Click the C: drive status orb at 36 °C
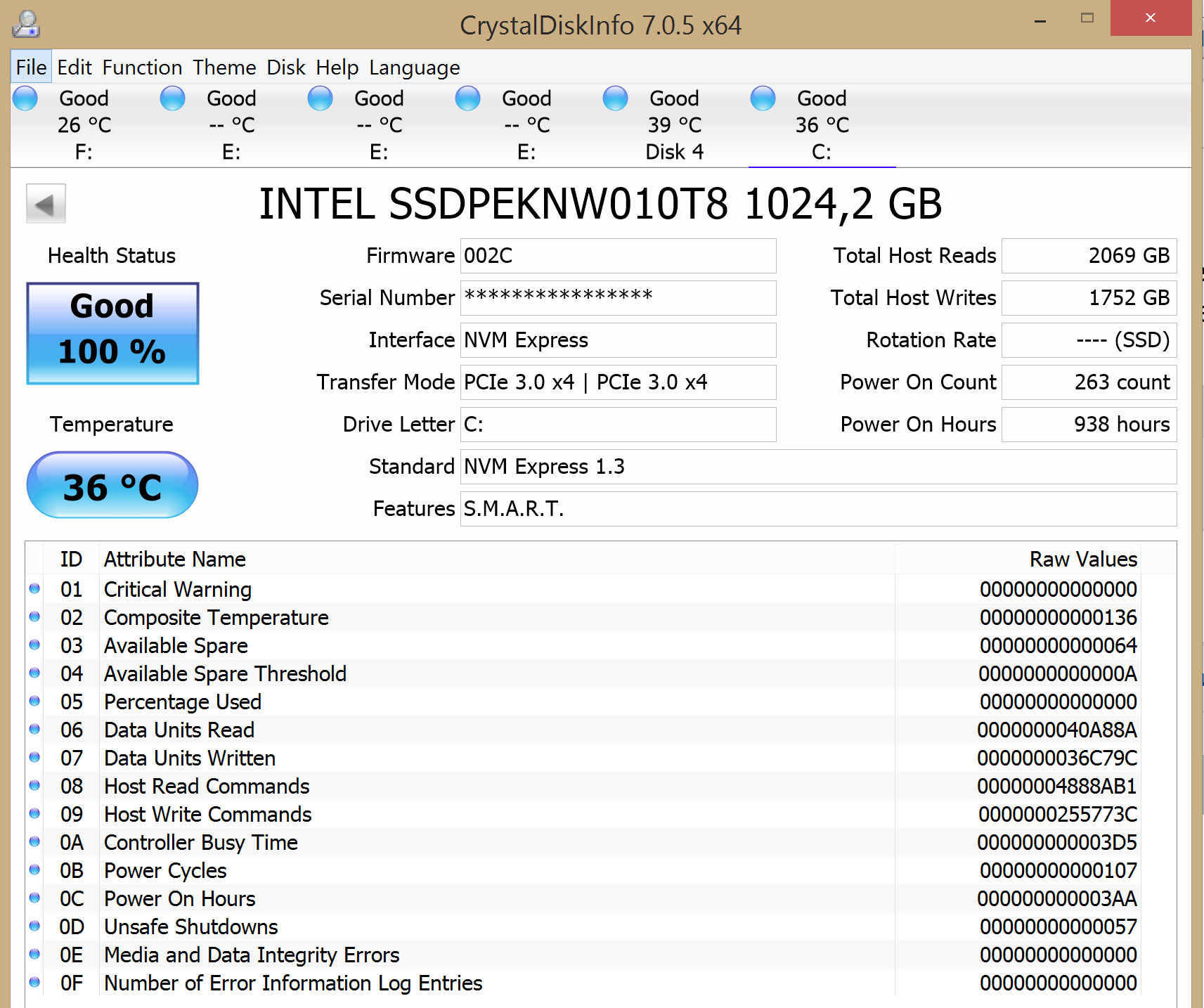1204x1008 pixels. tap(763, 98)
